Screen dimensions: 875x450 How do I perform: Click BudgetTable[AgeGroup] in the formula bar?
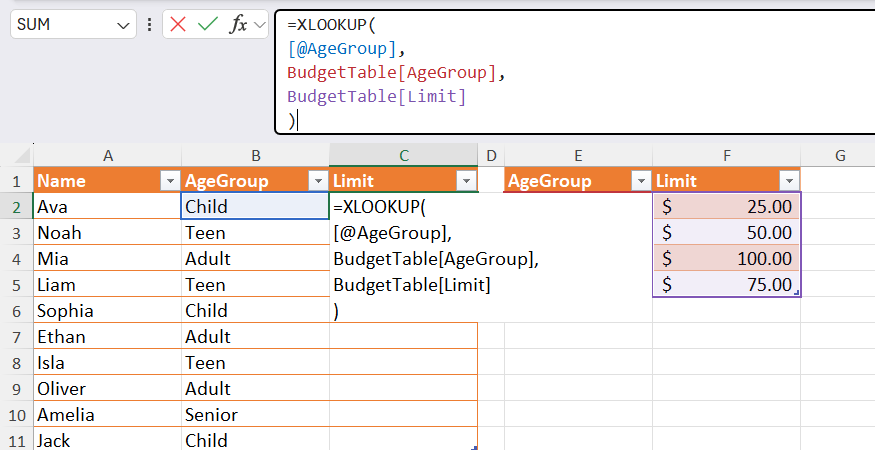pos(392,73)
